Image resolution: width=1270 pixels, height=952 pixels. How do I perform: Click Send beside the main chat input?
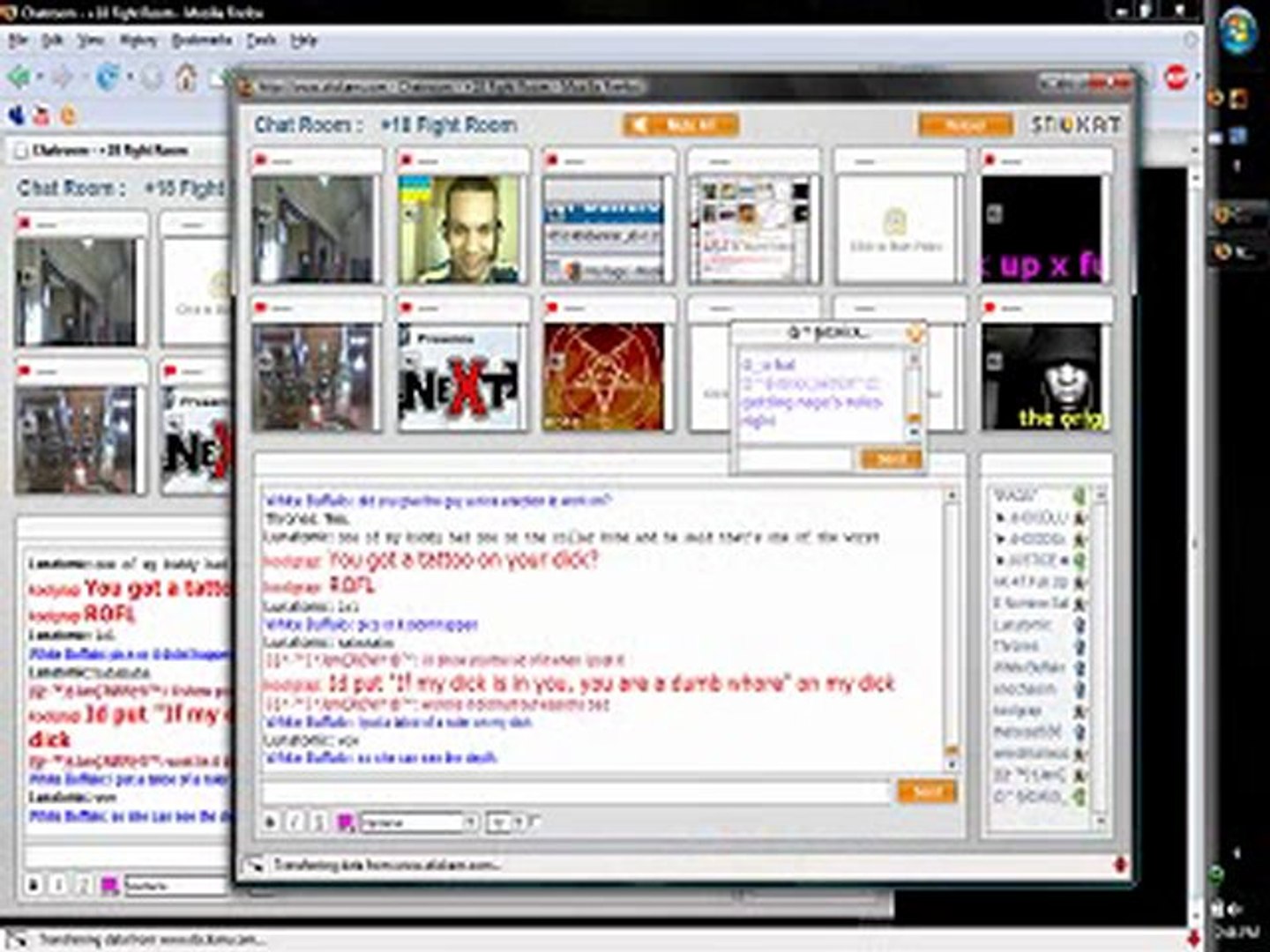pyautogui.click(x=926, y=792)
